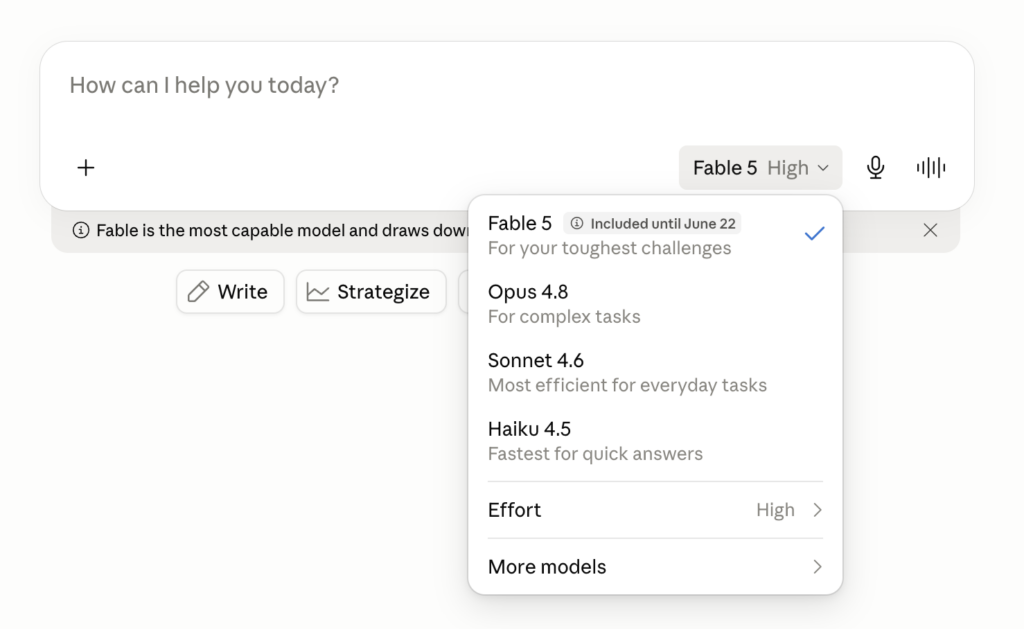Click the plus attachment icon

tap(86, 168)
